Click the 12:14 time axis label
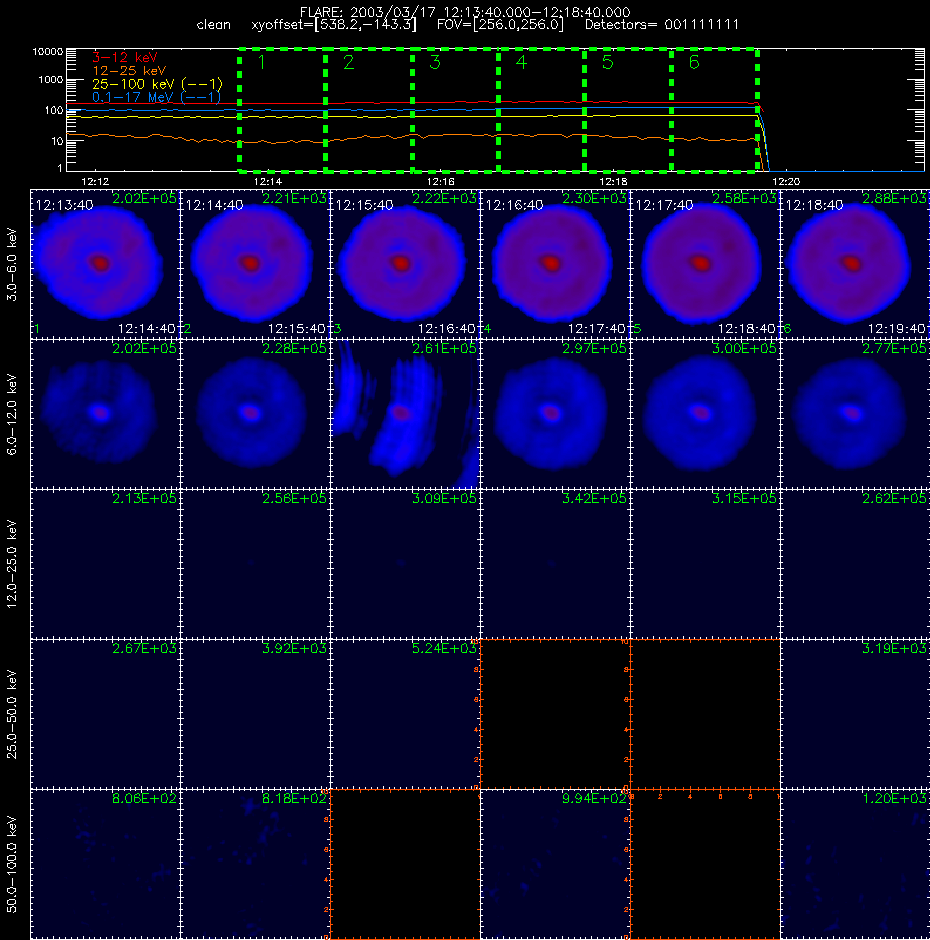This screenshot has width=930, height=940. pyautogui.click(x=268, y=181)
